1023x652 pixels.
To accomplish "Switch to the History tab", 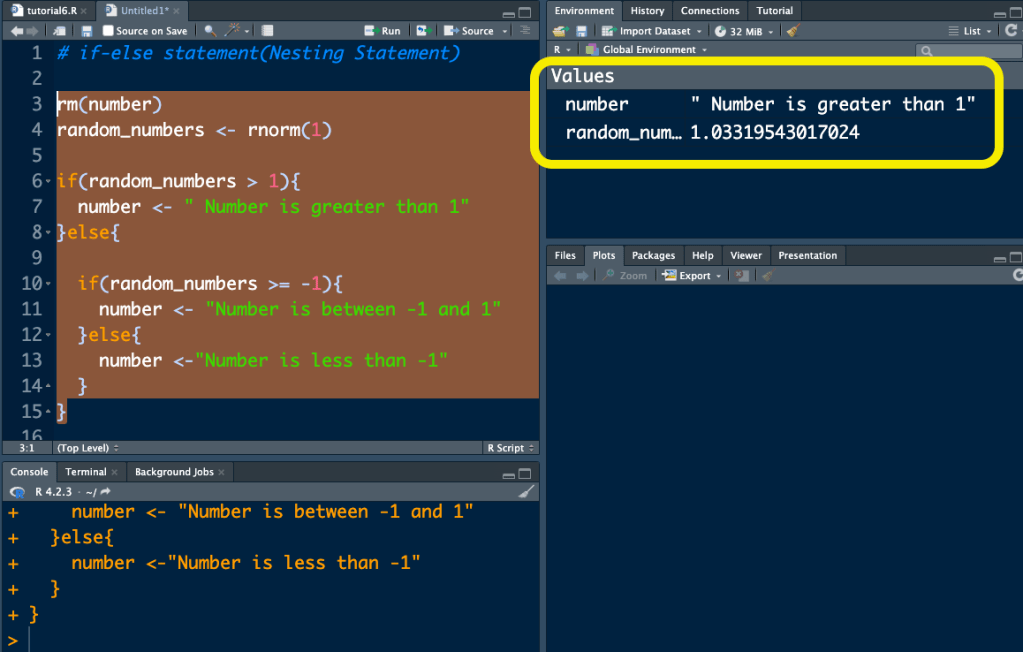I will coord(647,11).
